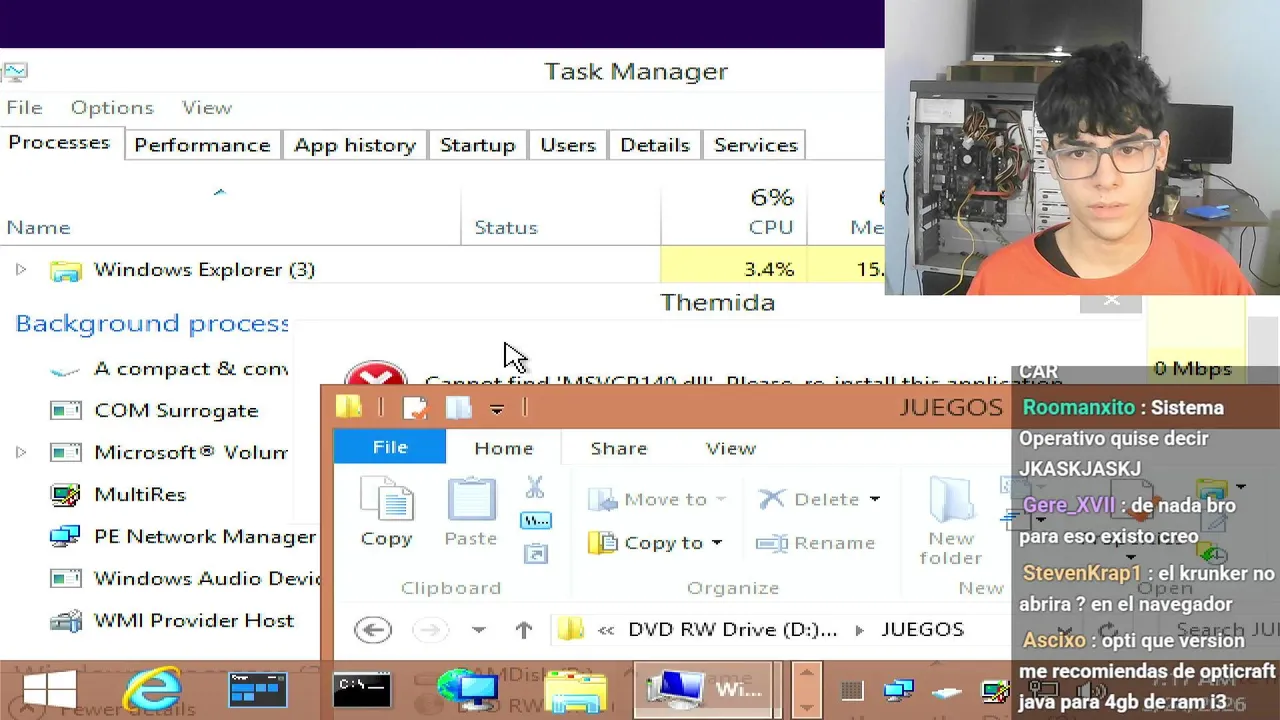The image size is (1280, 720).
Task: Expand the Windows Explorer (3) process
Action: tap(20, 270)
